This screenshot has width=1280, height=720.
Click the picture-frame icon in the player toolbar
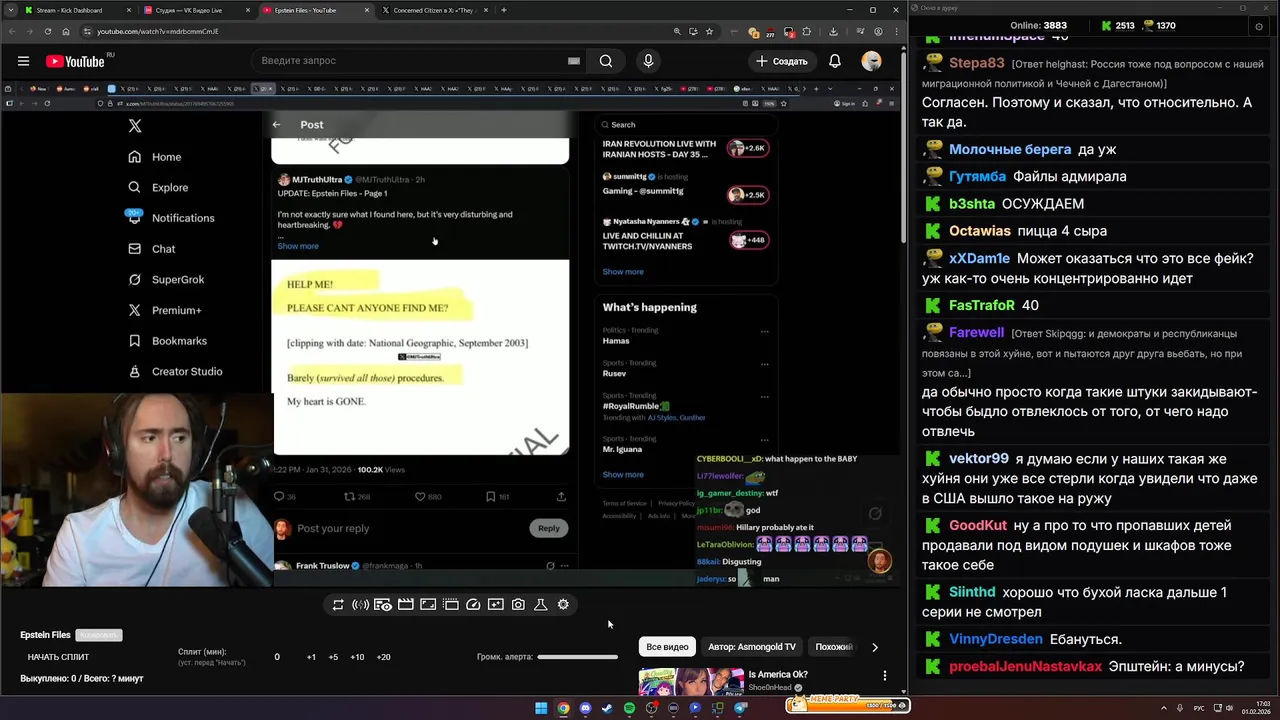(x=428, y=605)
